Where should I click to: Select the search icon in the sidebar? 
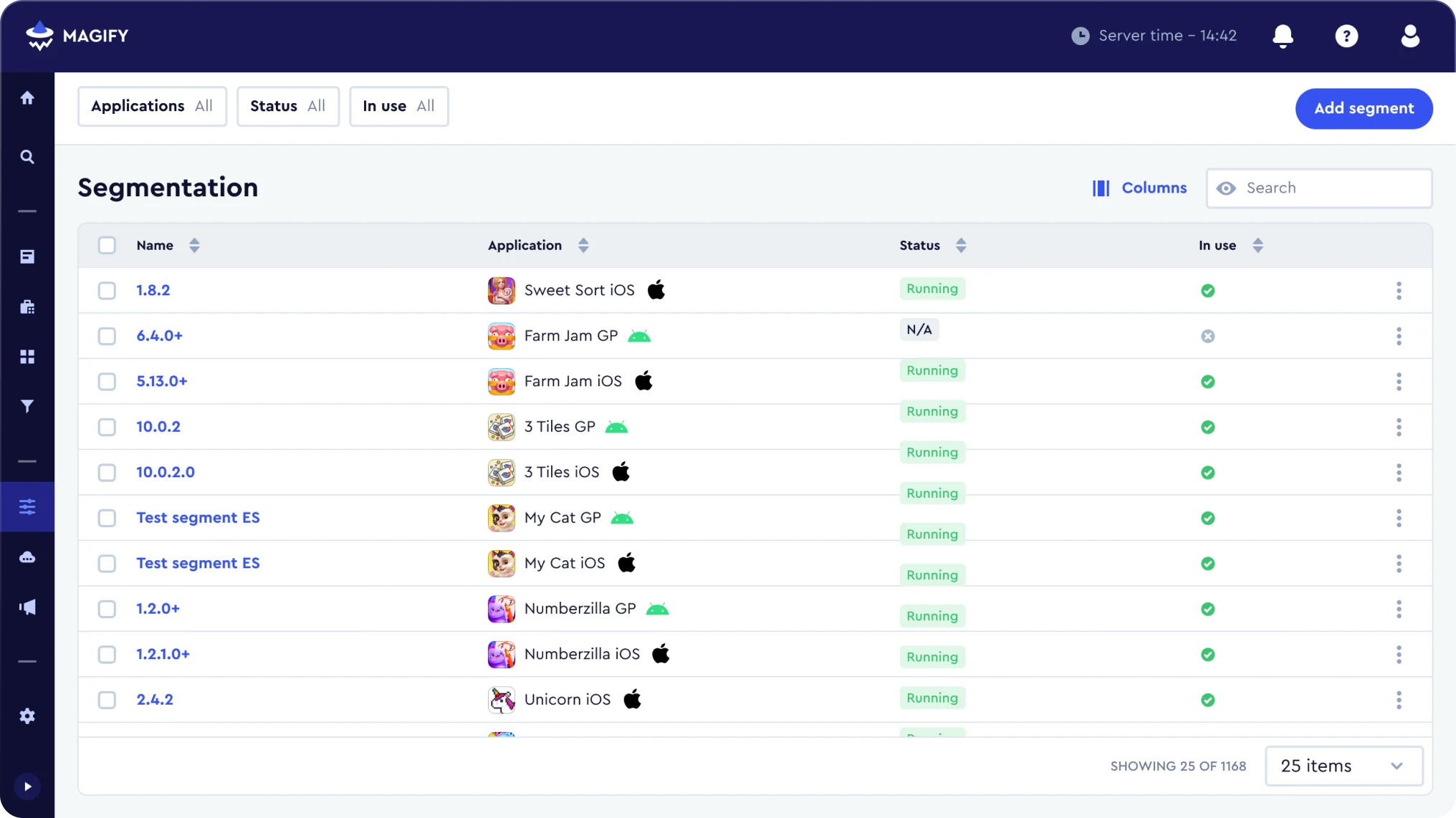(27, 156)
